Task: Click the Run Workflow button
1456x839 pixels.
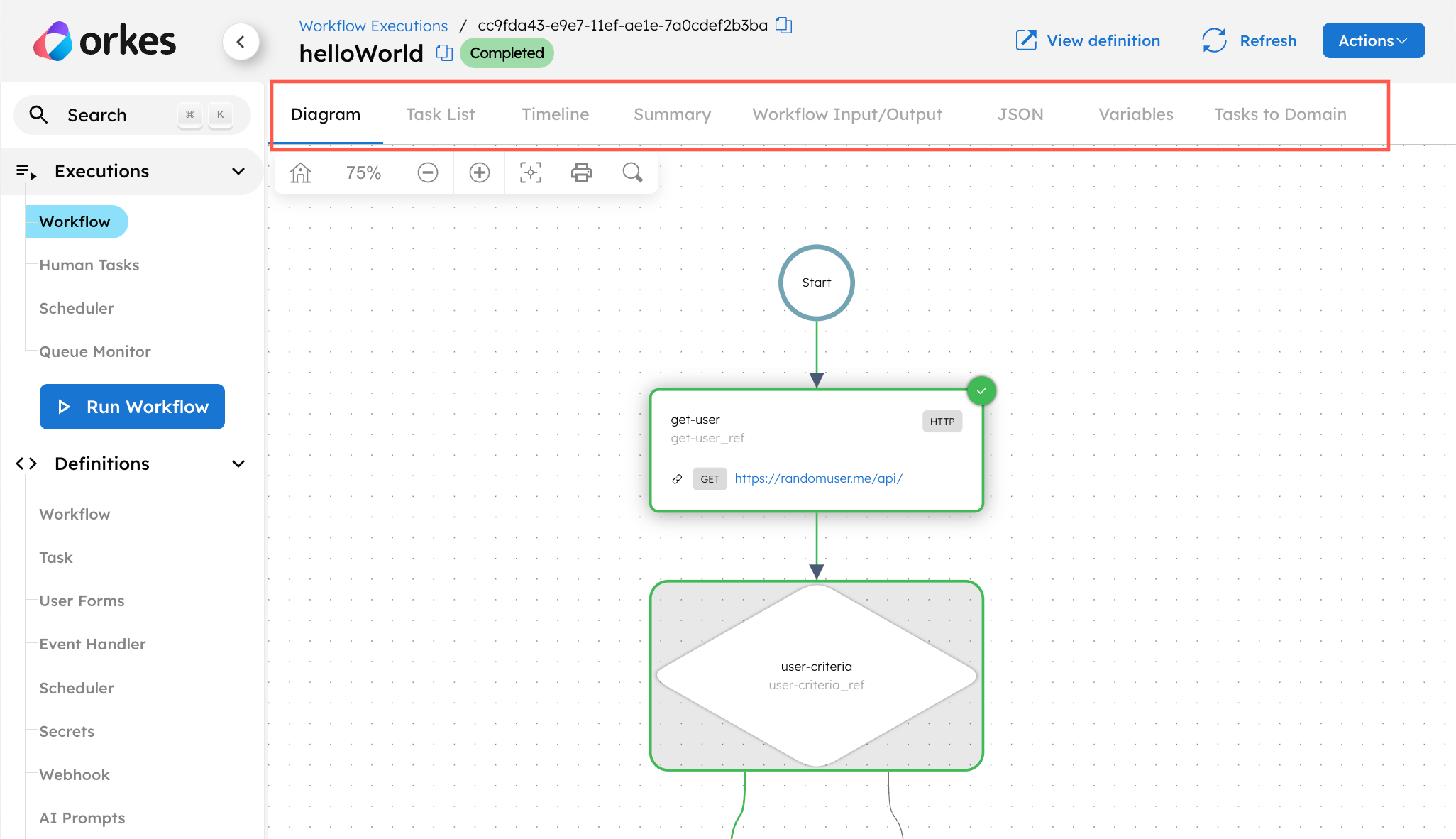Action: point(132,407)
